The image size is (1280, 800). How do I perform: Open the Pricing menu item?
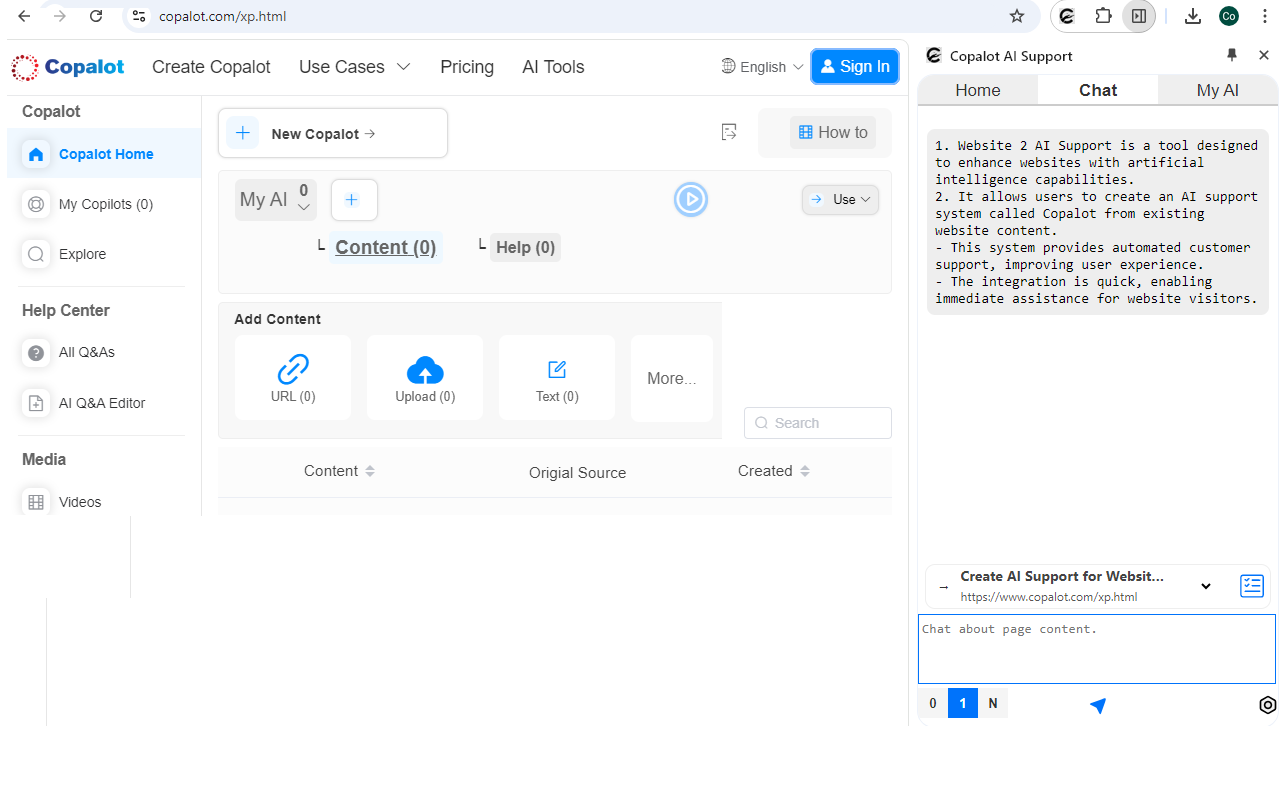(466, 66)
